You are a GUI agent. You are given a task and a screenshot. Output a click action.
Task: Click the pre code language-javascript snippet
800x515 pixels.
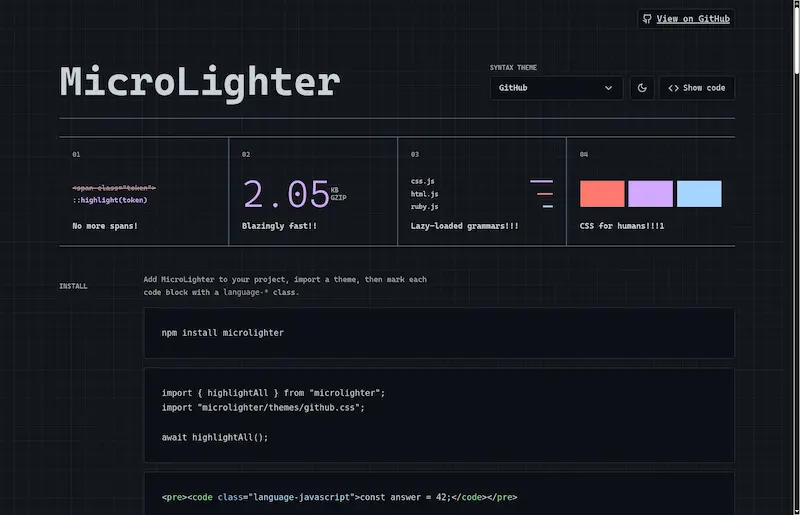tap(339, 497)
